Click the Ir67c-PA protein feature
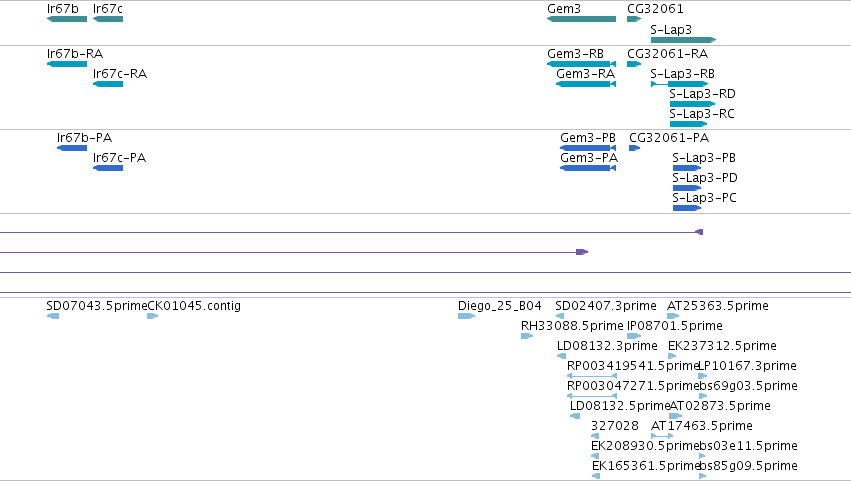The height and width of the screenshot is (481, 851). (108, 168)
